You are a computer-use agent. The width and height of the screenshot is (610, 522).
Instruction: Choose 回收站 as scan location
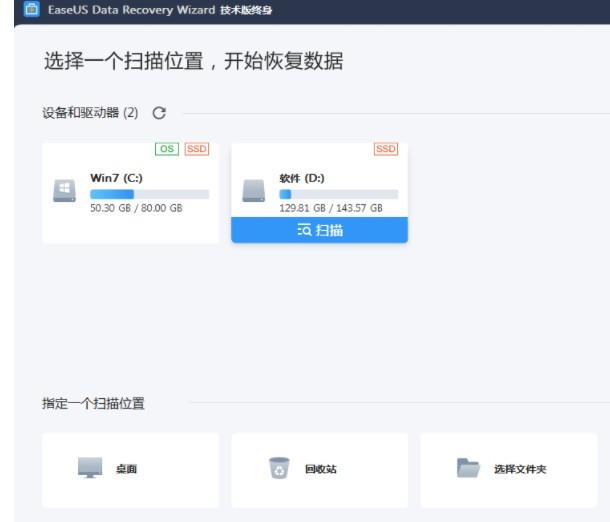pyautogui.click(x=319, y=470)
